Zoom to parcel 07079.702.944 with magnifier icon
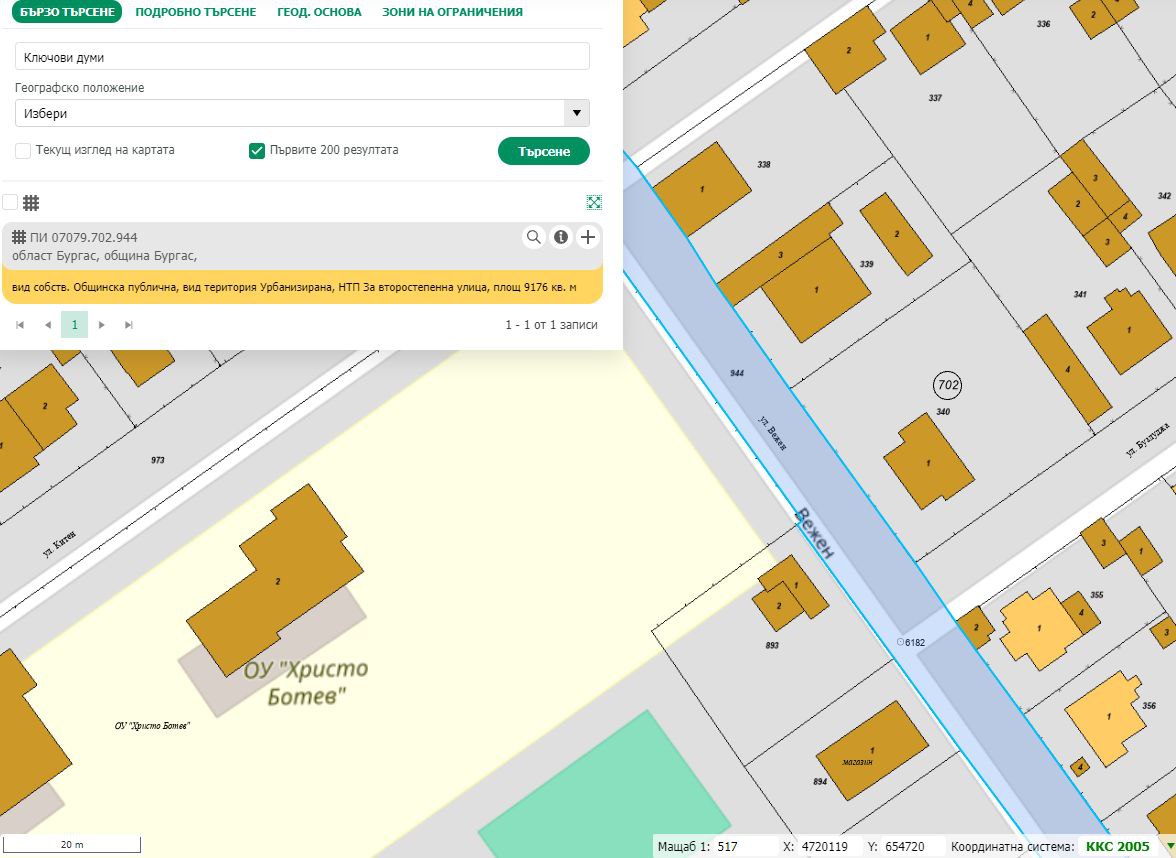Screen dimensions: 1176x858 [x=534, y=237]
